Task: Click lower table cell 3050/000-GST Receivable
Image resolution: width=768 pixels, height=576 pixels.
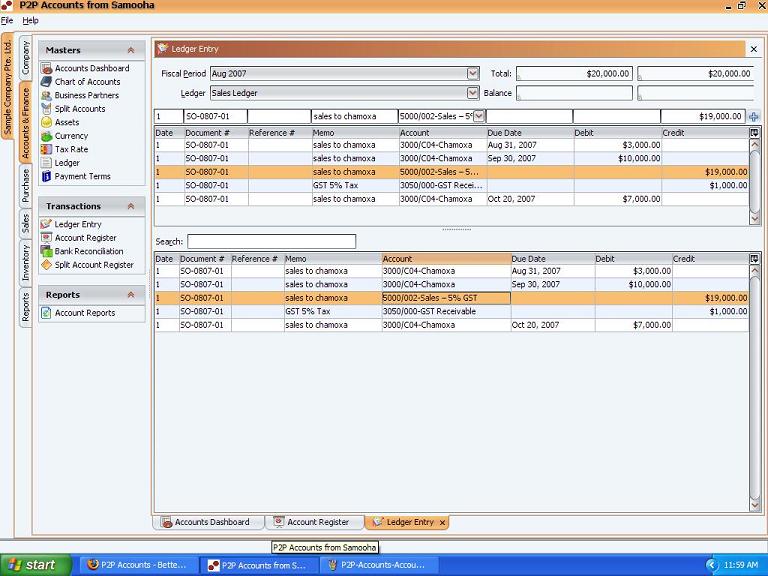Action: click(446, 312)
